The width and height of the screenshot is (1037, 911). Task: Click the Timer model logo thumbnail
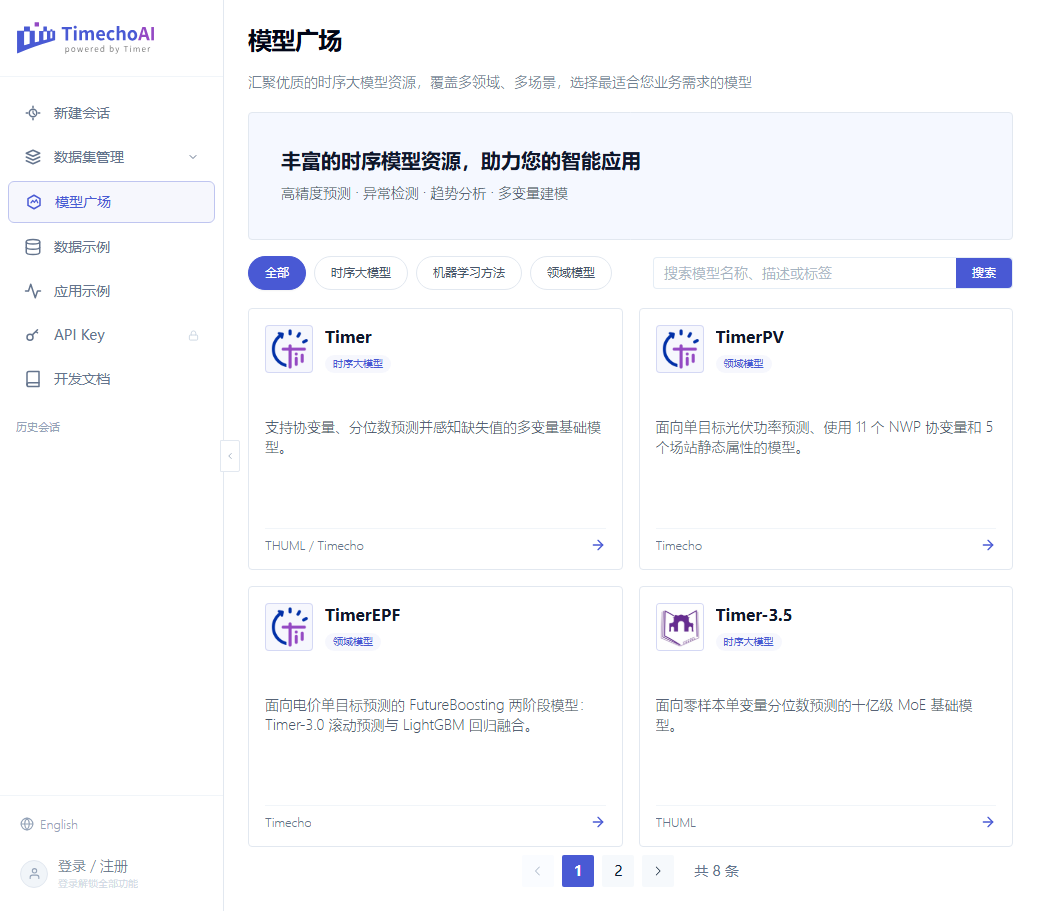[x=289, y=349]
